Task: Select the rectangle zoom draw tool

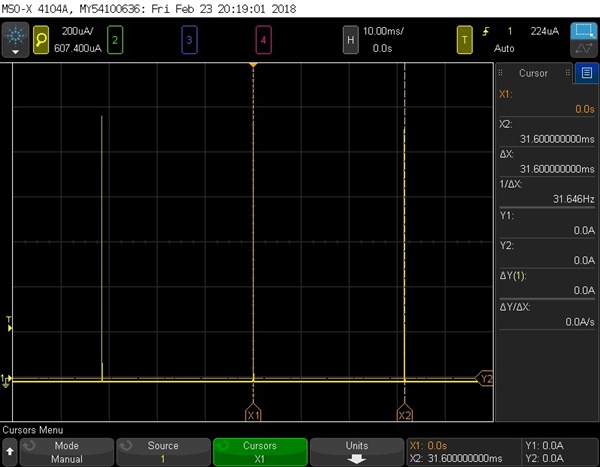Action: click(x=584, y=31)
